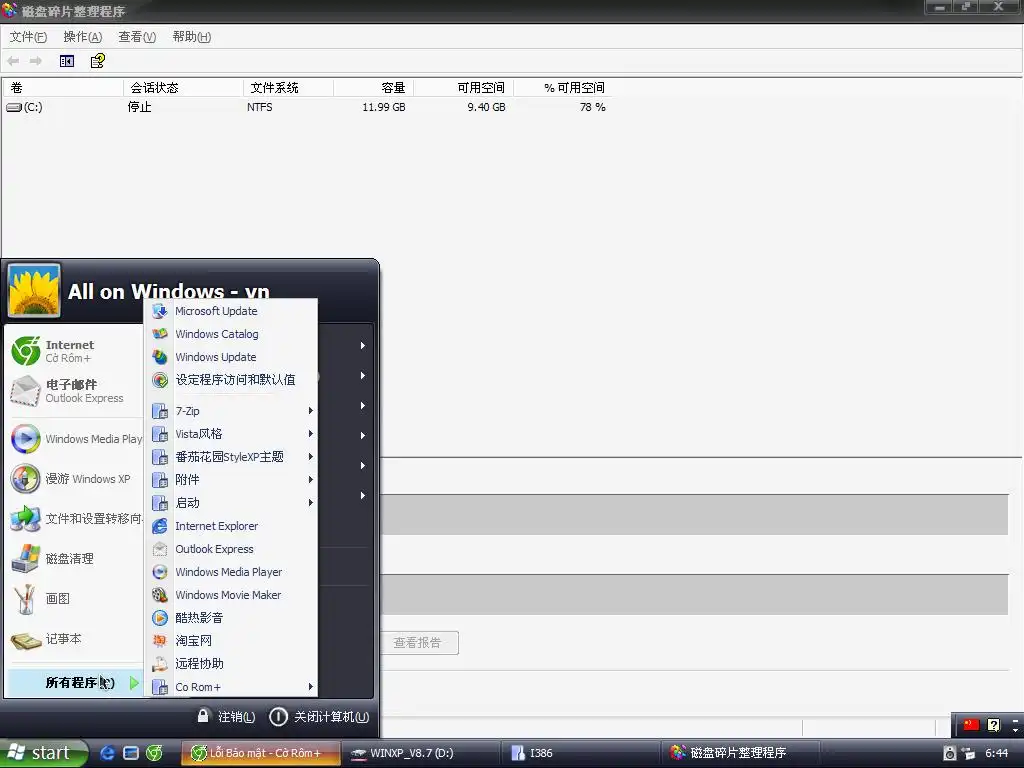This screenshot has height=768, width=1024.
Task: Click the user sunflower avatar picture
Action: [x=34, y=291]
